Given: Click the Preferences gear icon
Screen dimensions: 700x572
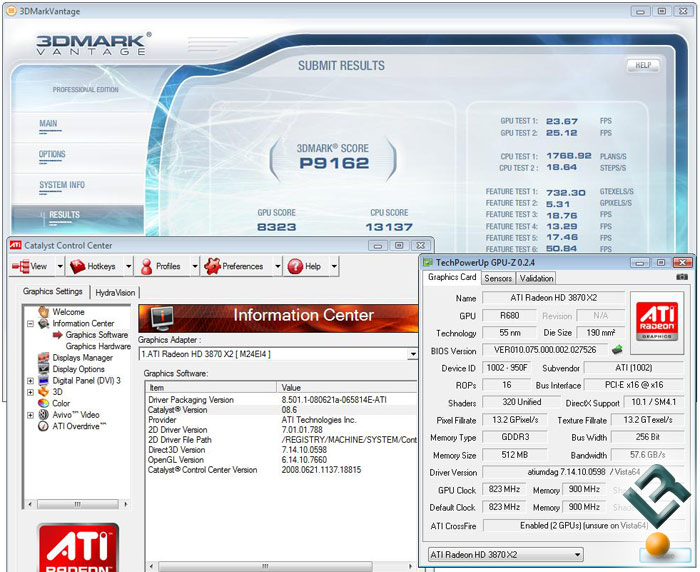Looking at the screenshot, I should click(x=212, y=266).
